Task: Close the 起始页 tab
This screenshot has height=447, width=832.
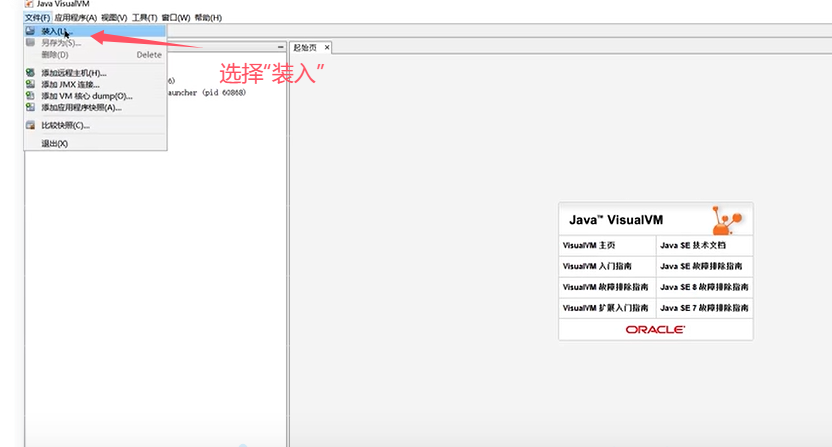Action: (x=327, y=48)
